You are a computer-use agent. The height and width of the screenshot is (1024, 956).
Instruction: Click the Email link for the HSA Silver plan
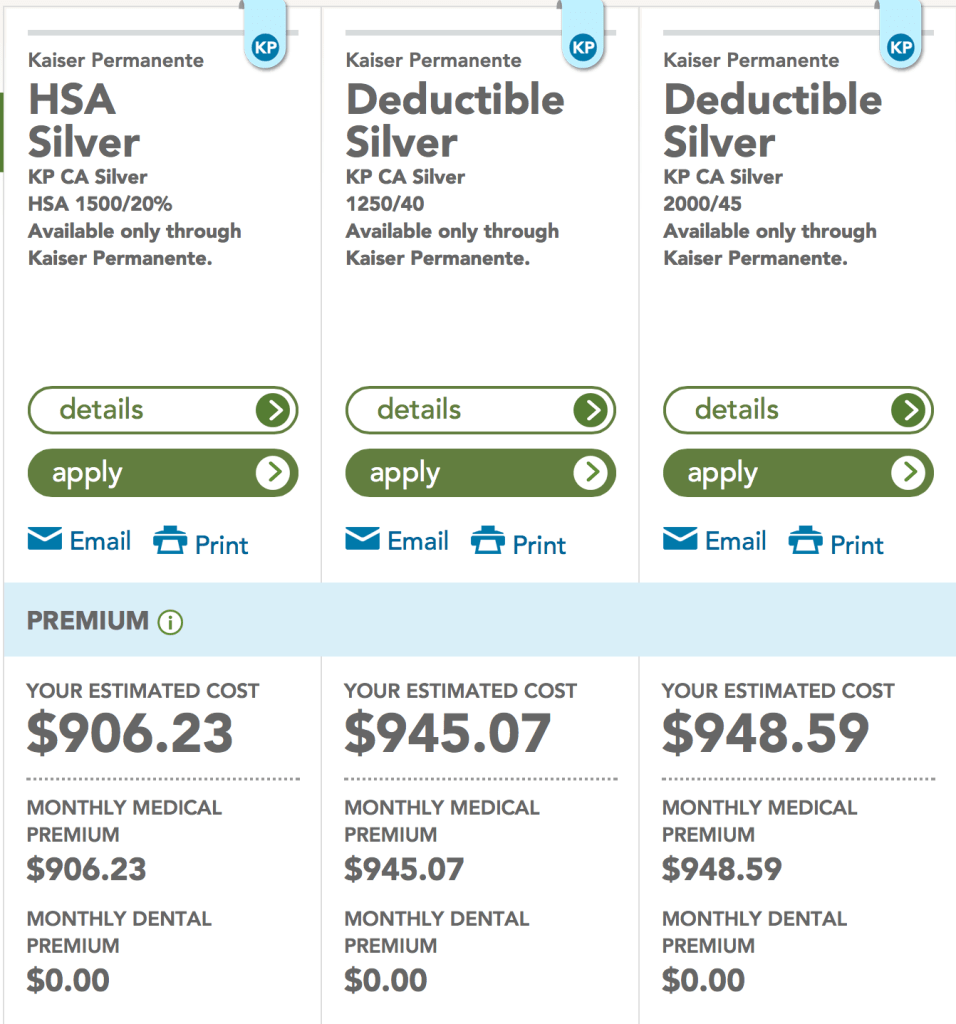(100, 542)
